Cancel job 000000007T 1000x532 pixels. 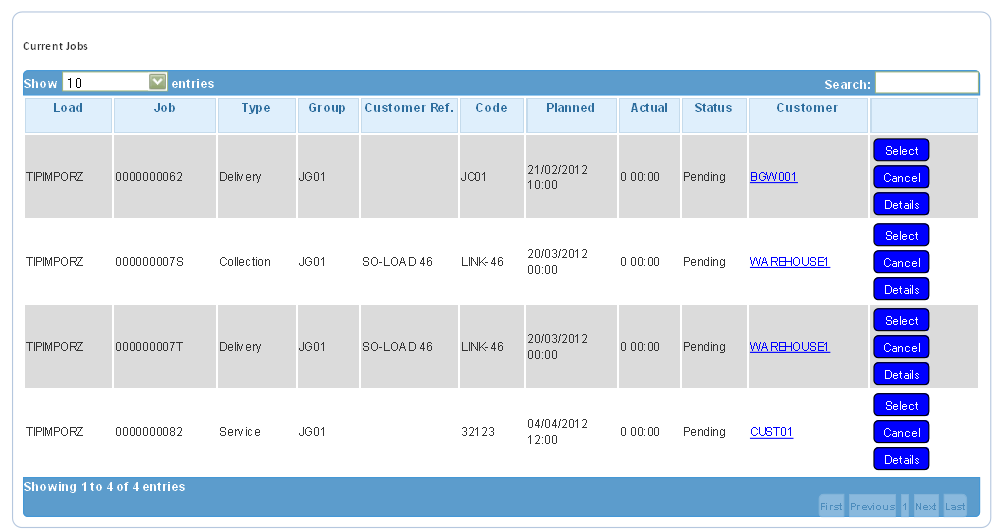tap(901, 347)
